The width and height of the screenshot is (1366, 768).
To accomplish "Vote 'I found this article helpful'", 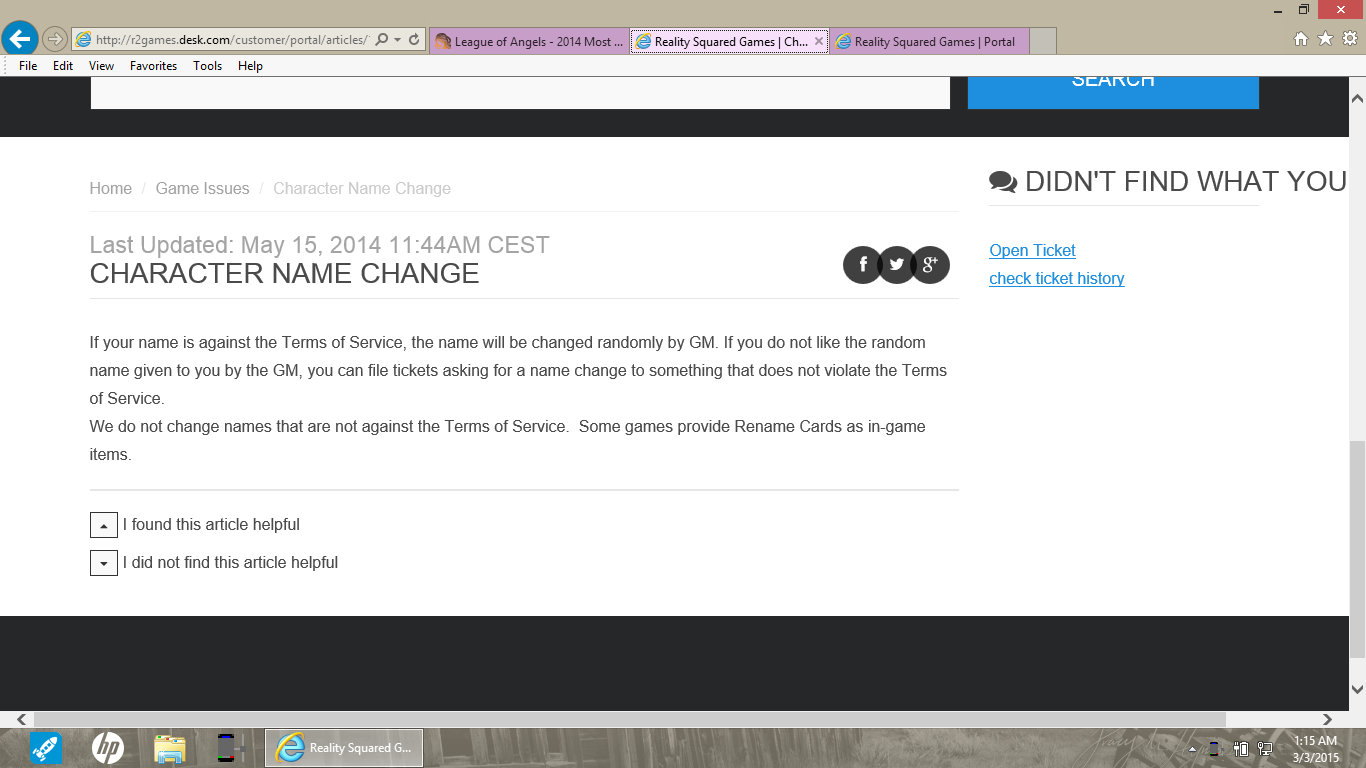I will [x=104, y=525].
